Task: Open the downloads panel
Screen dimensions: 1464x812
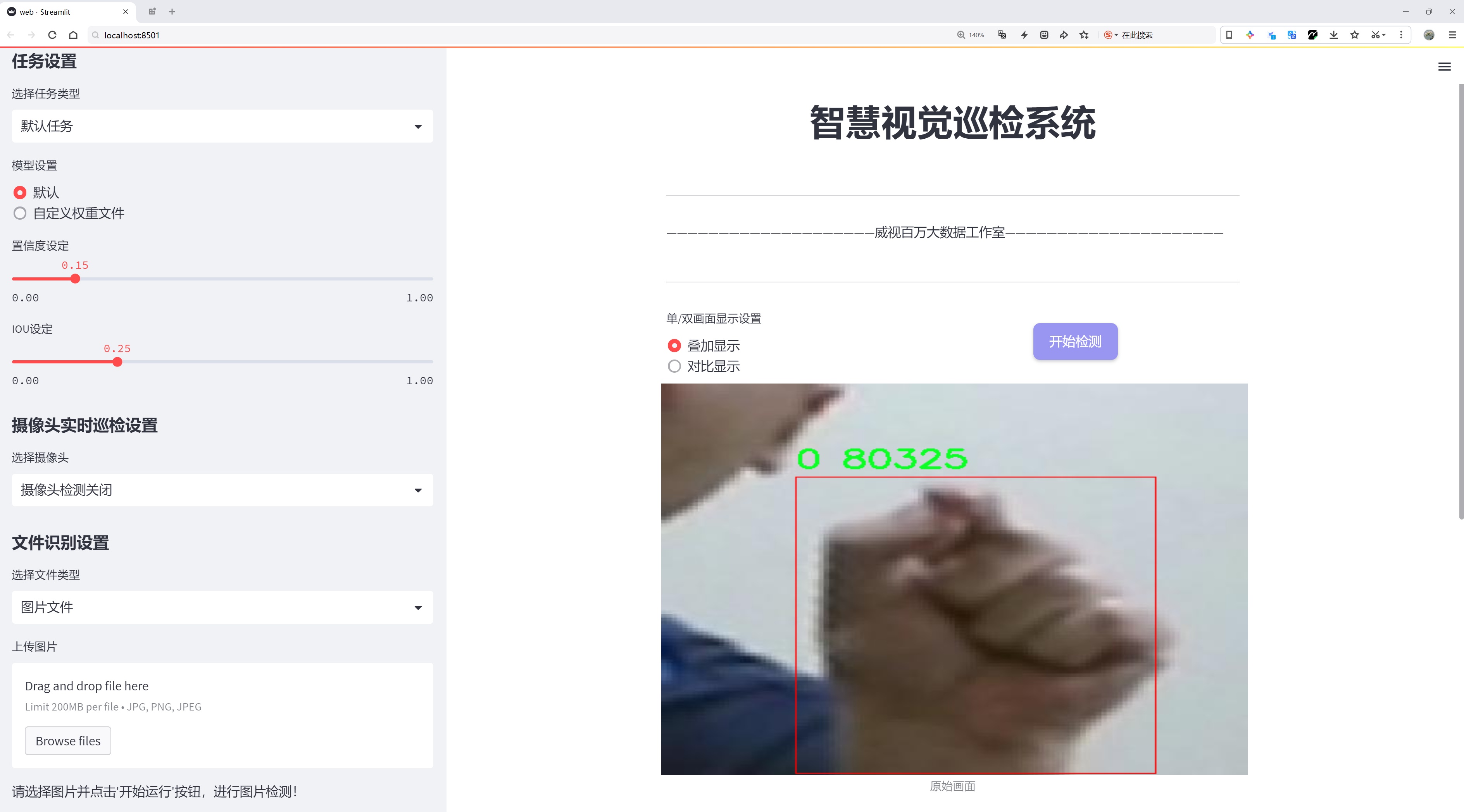Action: 1334,35
